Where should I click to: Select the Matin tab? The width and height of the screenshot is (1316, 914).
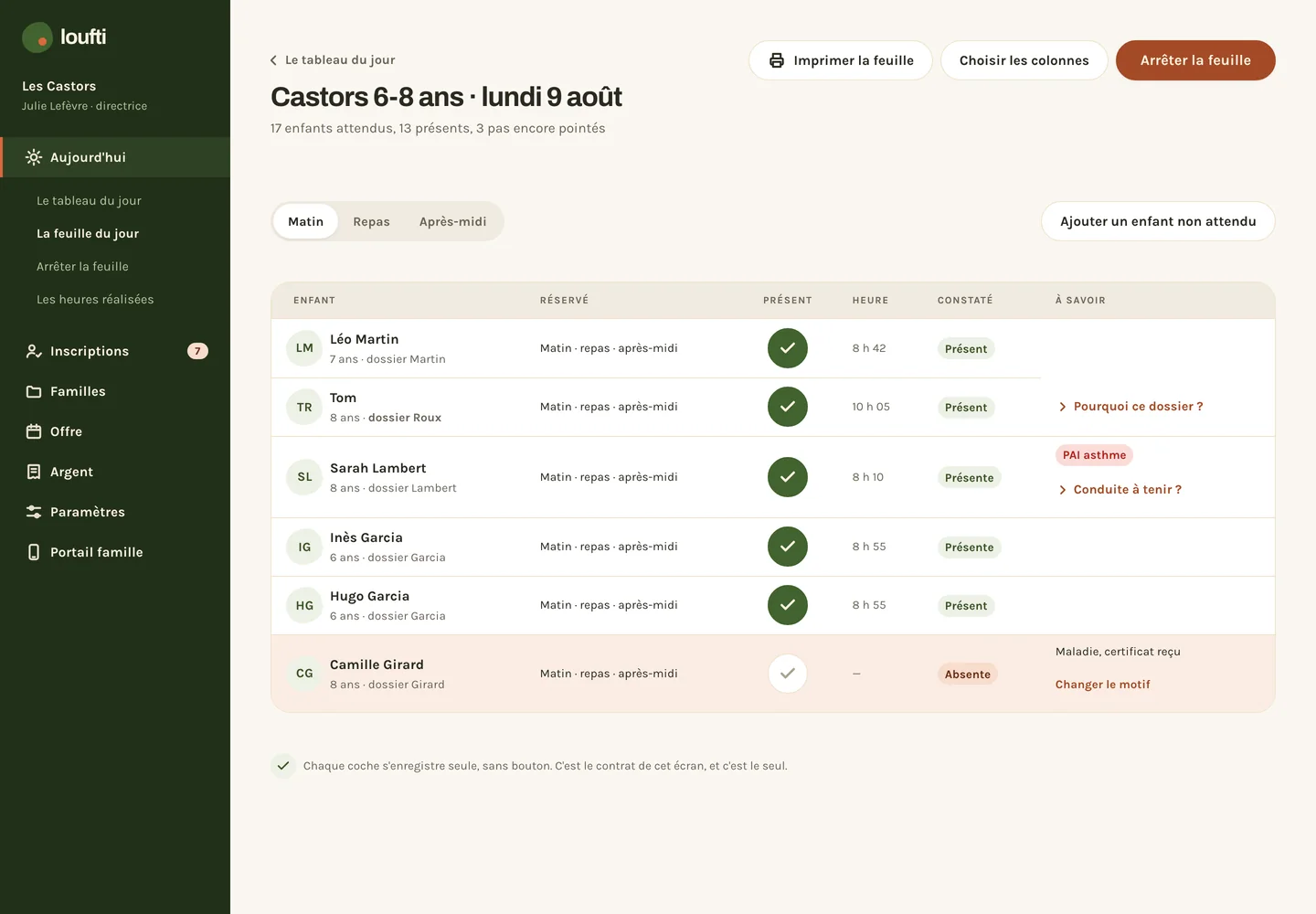pos(305,221)
